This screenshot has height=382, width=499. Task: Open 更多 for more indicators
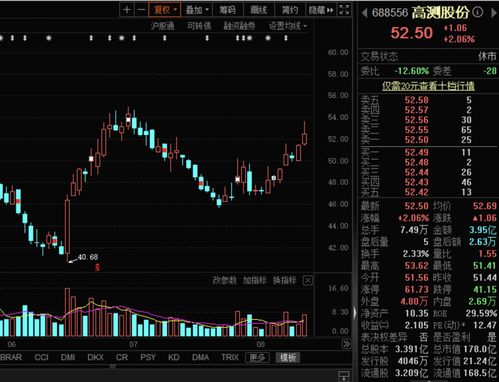(257, 358)
